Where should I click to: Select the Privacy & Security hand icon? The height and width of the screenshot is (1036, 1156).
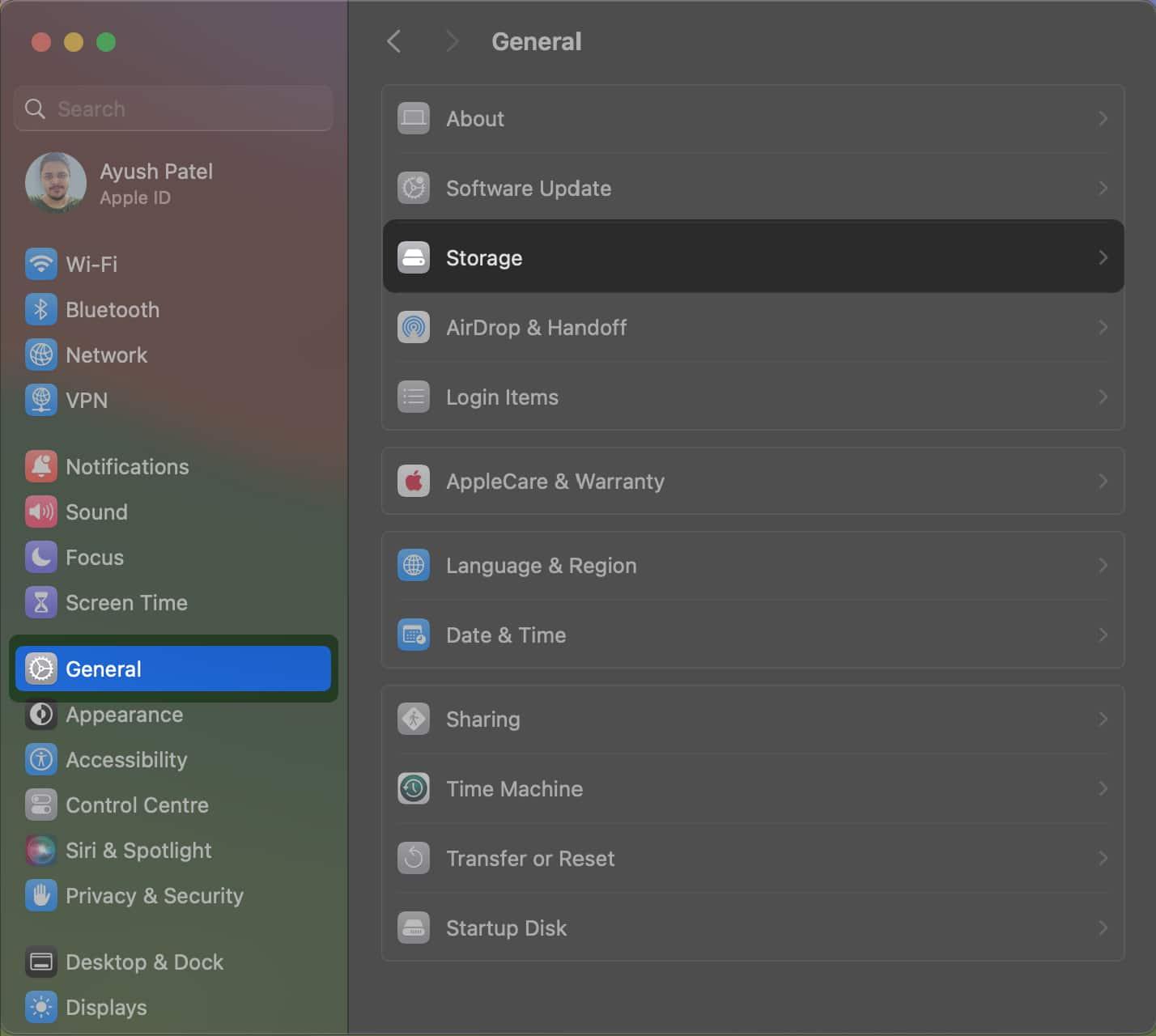coord(40,895)
